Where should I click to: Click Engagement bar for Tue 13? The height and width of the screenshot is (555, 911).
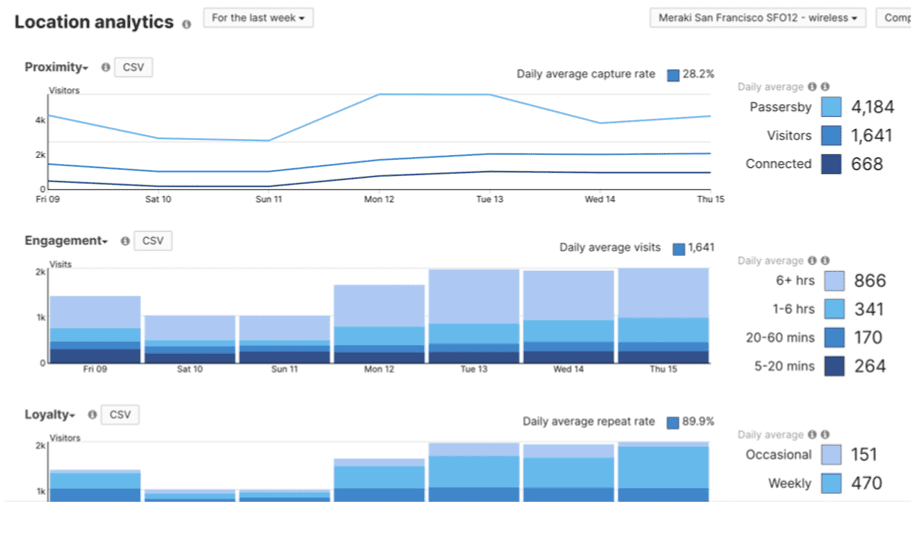click(x=474, y=316)
